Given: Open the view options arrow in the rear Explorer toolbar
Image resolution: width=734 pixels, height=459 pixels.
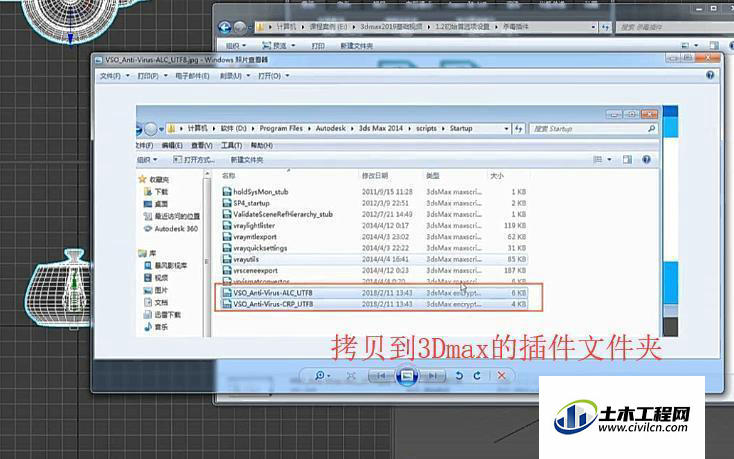Looking at the screenshot, I should click(x=696, y=45).
